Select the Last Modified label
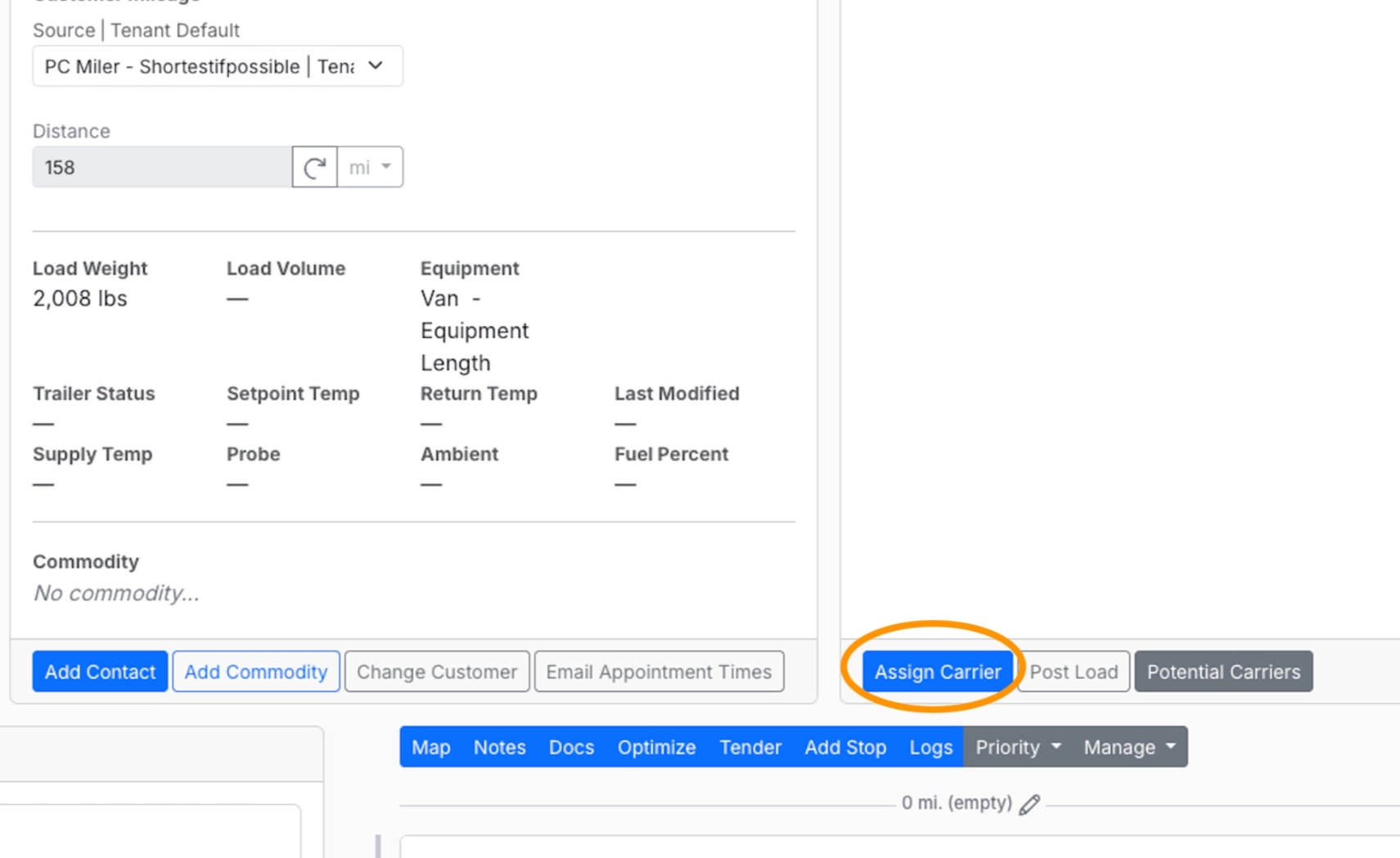The width and height of the screenshot is (1400, 858). pyautogui.click(x=677, y=393)
